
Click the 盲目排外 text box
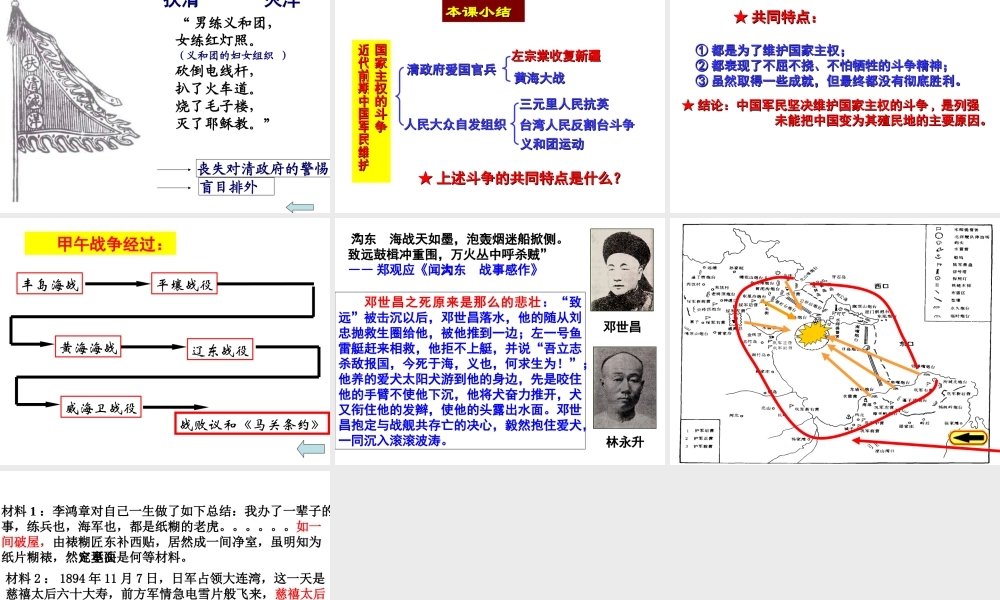pos(236,186)
